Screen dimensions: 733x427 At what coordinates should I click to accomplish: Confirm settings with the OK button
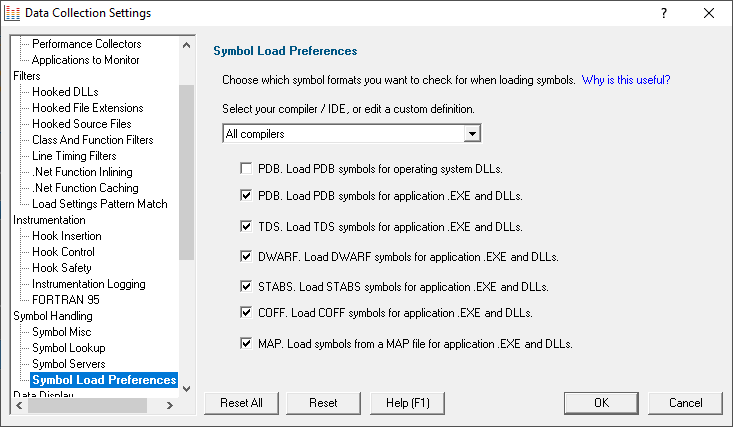click(601, 403)
